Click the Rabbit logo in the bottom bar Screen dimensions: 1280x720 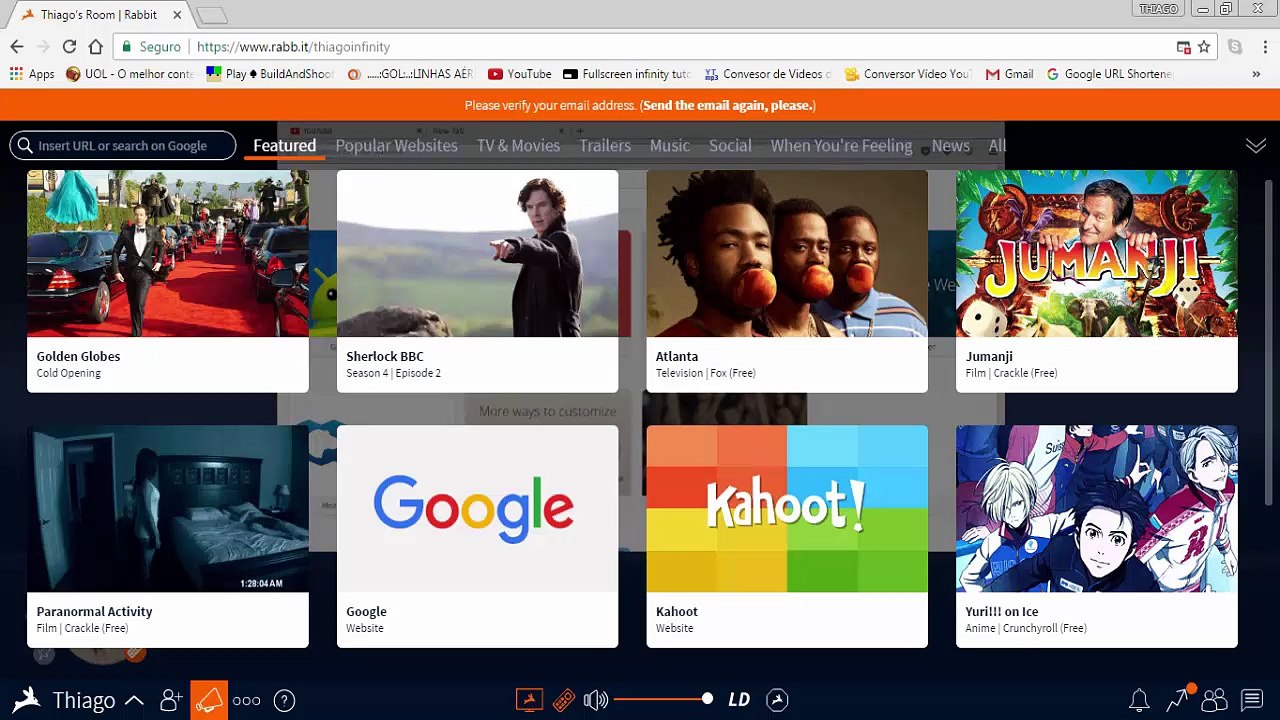click(x=27, y=699)
